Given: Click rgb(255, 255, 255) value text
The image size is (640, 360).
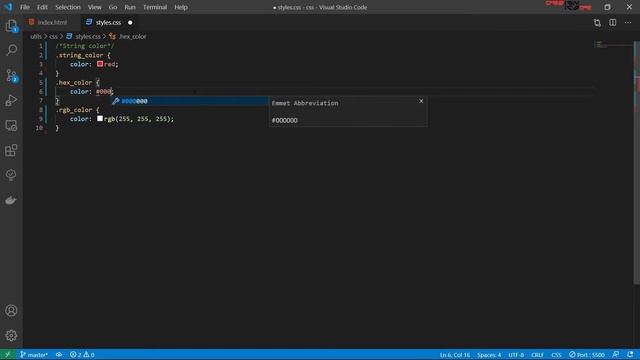Looking at the screenshot, I should tap(138, 119).
